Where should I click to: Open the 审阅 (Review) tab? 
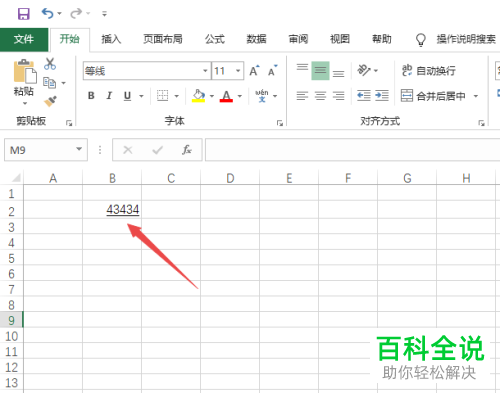pyautogui.click(x=298, y=39)
